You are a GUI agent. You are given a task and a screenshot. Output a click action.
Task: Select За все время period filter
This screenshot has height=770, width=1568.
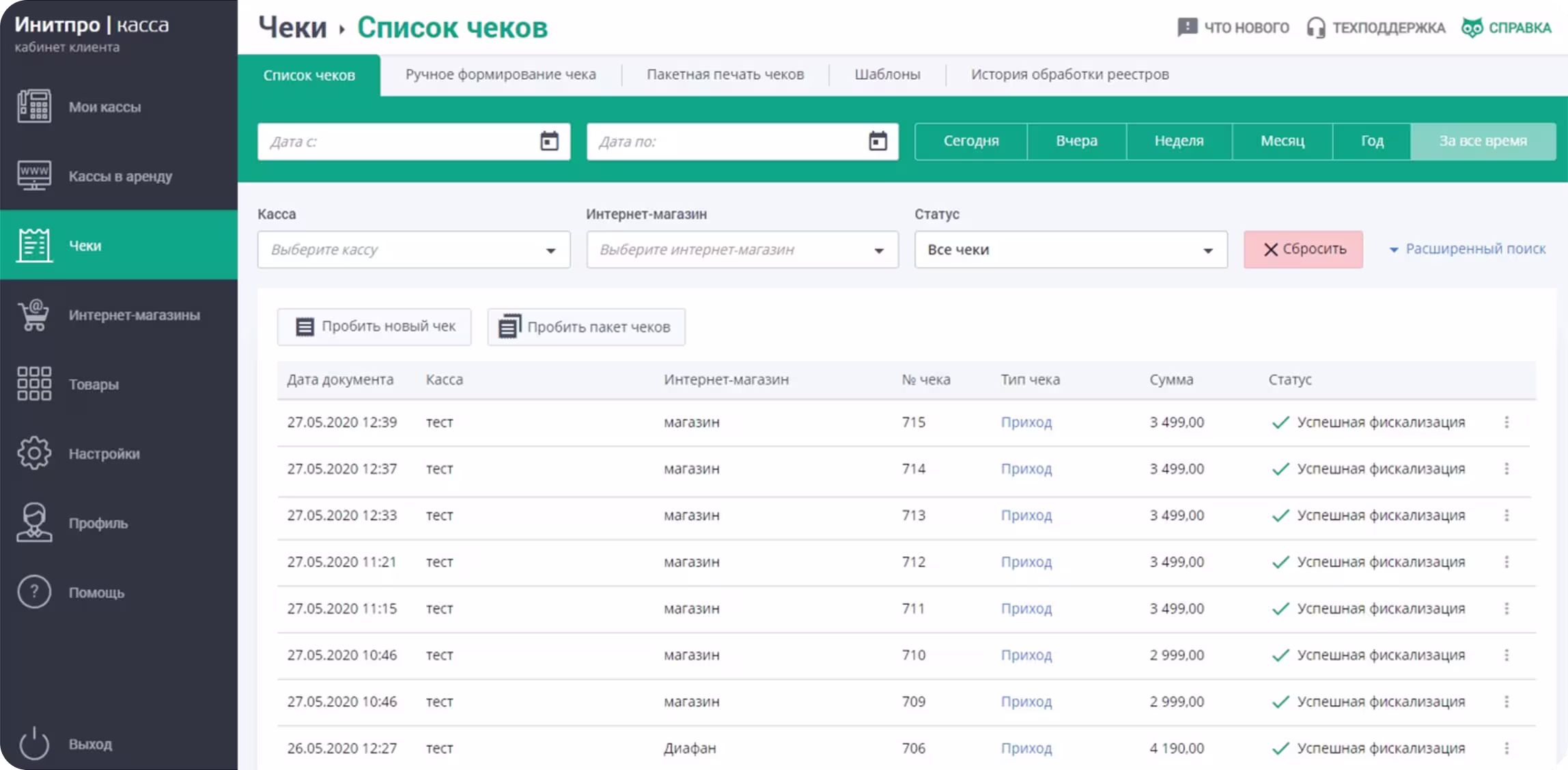click(1483, 141)
